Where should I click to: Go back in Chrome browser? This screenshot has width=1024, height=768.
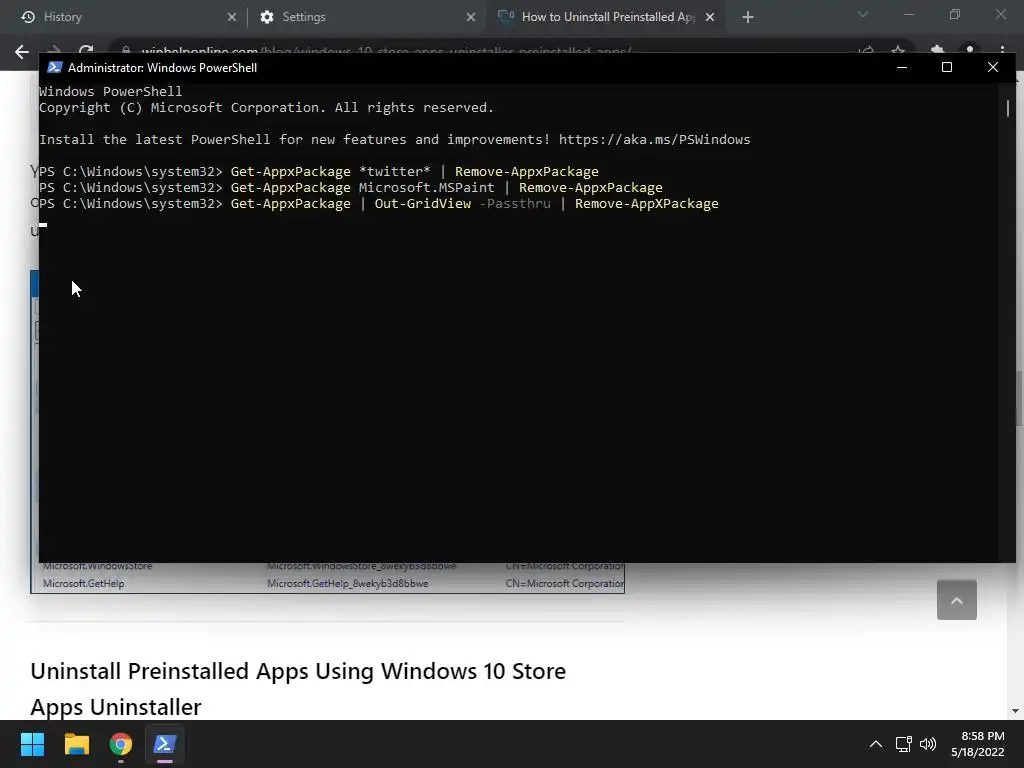click(22, 52)
